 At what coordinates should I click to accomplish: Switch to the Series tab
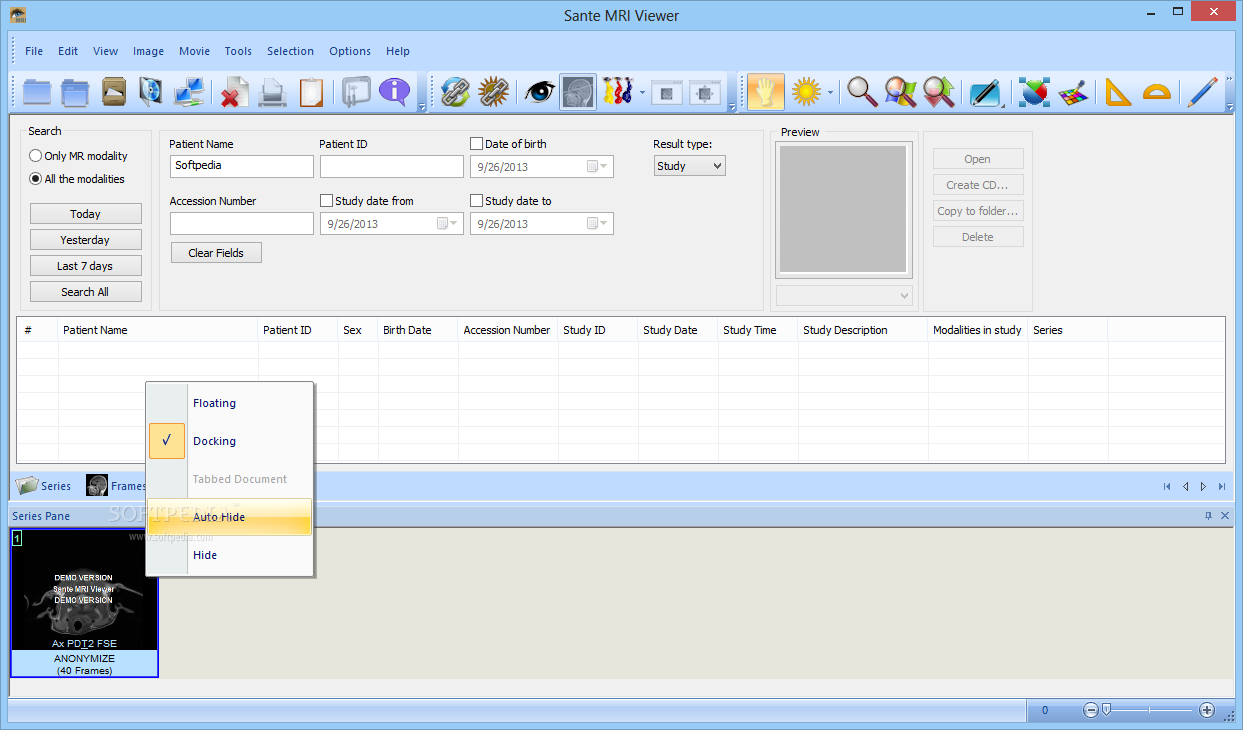click(44, 486)
